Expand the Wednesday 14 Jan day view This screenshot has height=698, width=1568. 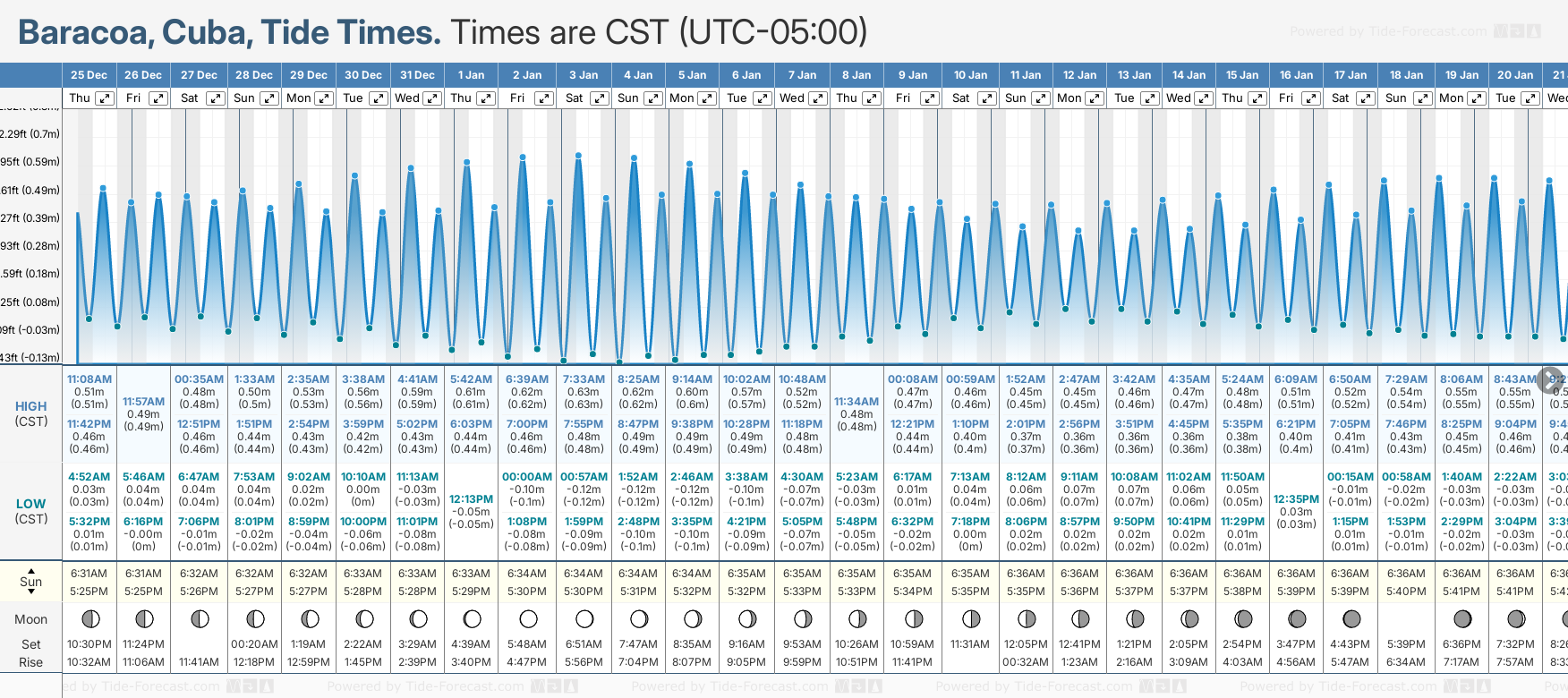[x=1204, y=98]
